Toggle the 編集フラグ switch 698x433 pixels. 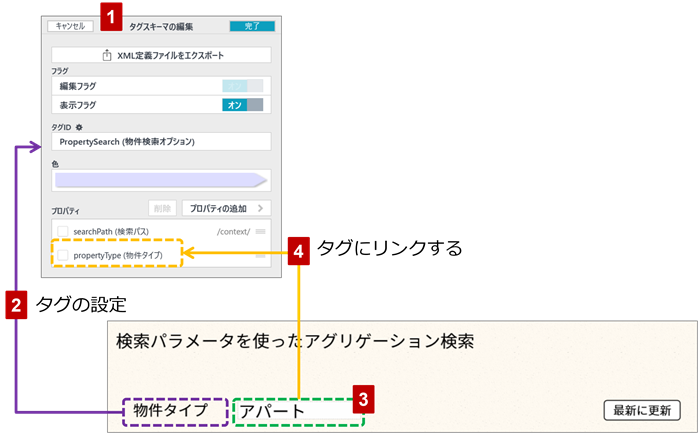point(243,86)
